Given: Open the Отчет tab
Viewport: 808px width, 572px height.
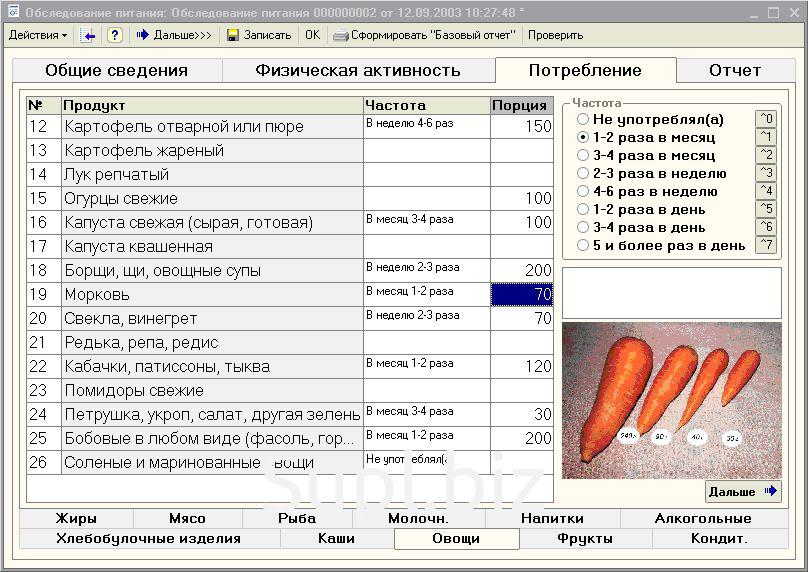Looking at the screenshot, I should (735, 71).
